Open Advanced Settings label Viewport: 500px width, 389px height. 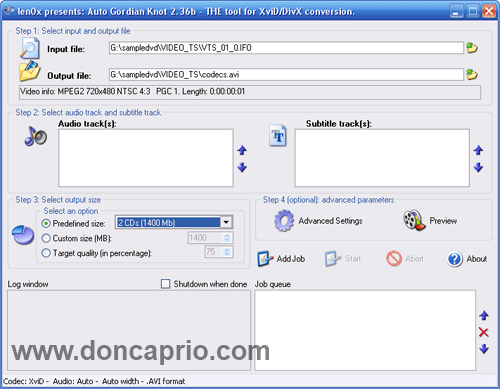coord(330,221)
